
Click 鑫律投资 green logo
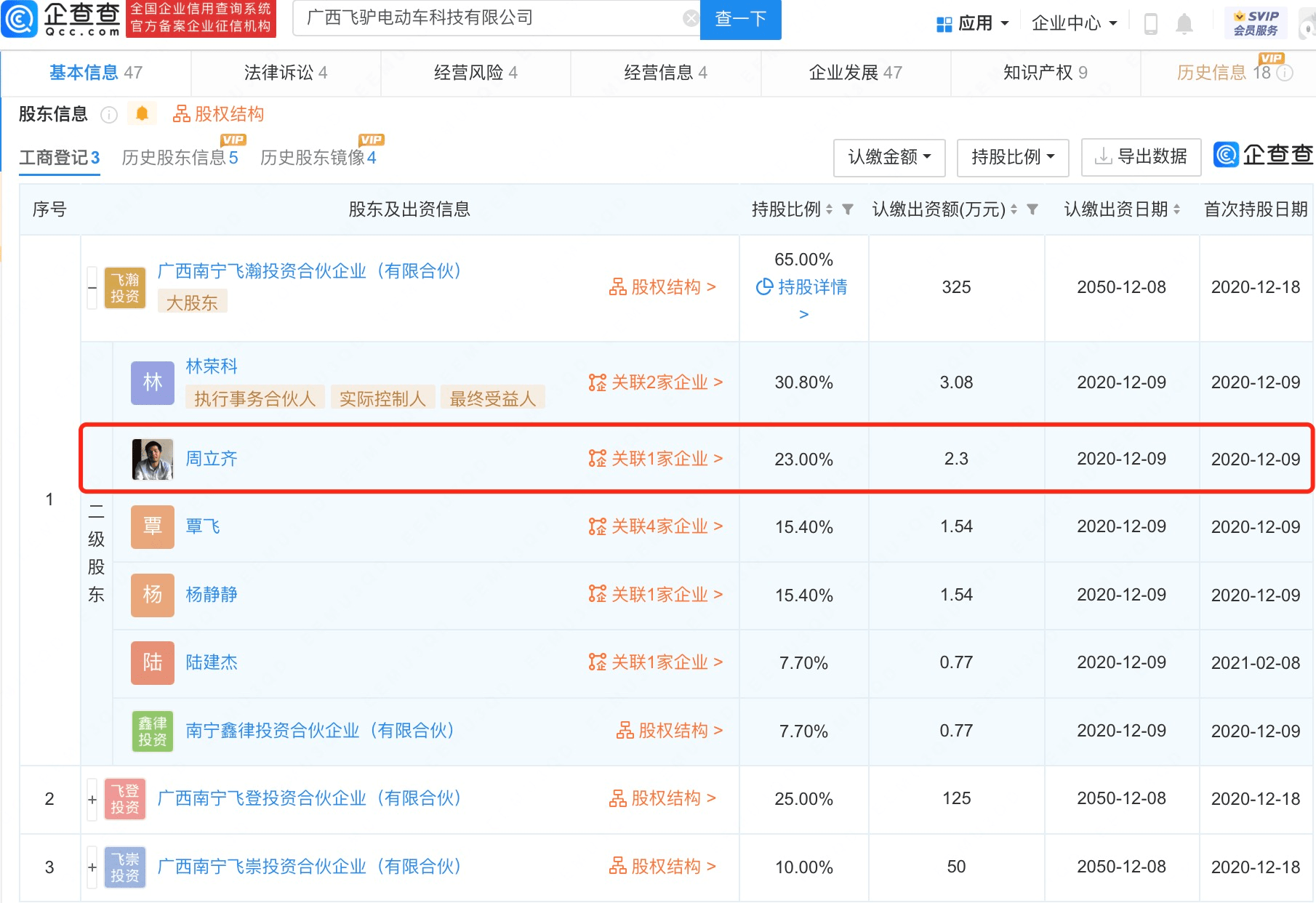click(153, 731)
